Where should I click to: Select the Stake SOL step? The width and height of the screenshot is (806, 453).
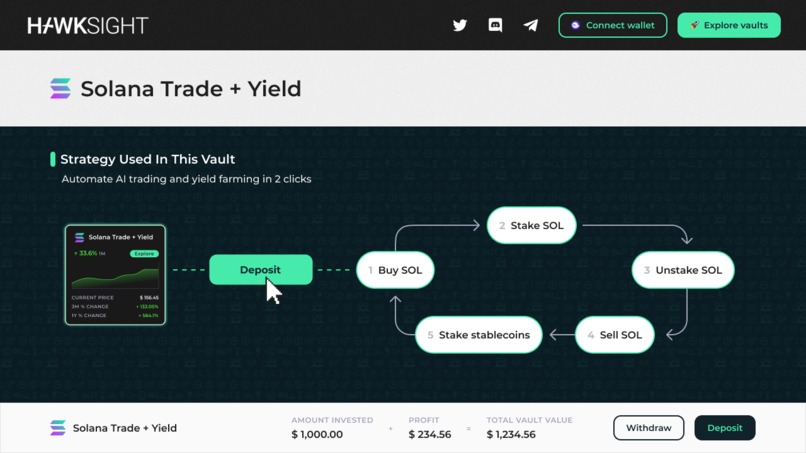click(x=532, y=225)
